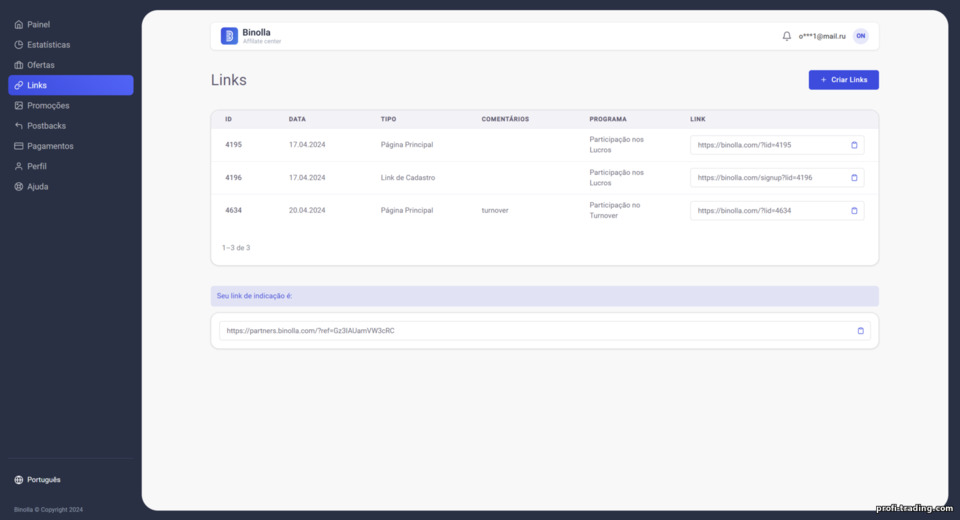Click the lid=4634 link field

(x=777, y=211)
